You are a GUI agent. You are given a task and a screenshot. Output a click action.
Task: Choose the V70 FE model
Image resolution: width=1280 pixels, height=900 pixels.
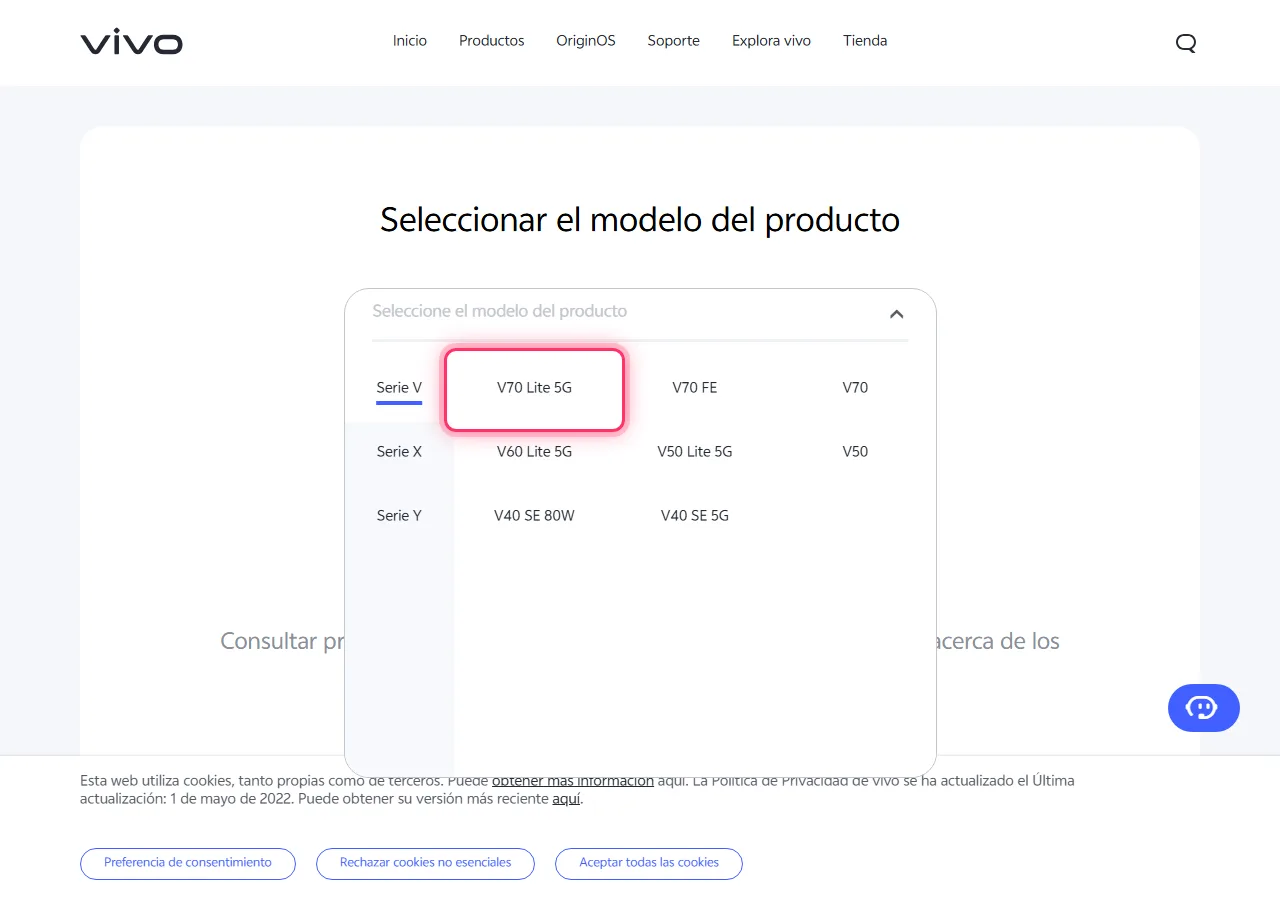coord(695,388)
